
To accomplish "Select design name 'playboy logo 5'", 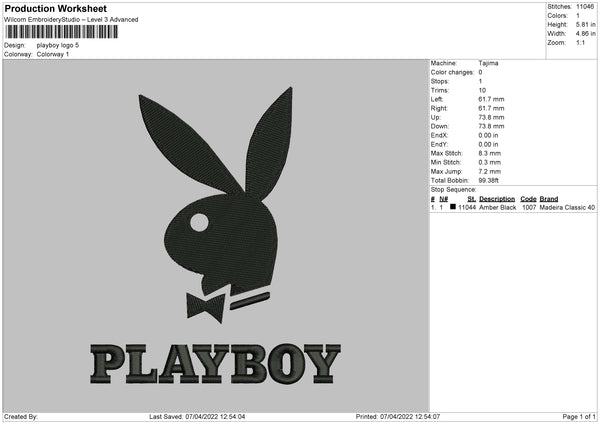I will (58, 45).
